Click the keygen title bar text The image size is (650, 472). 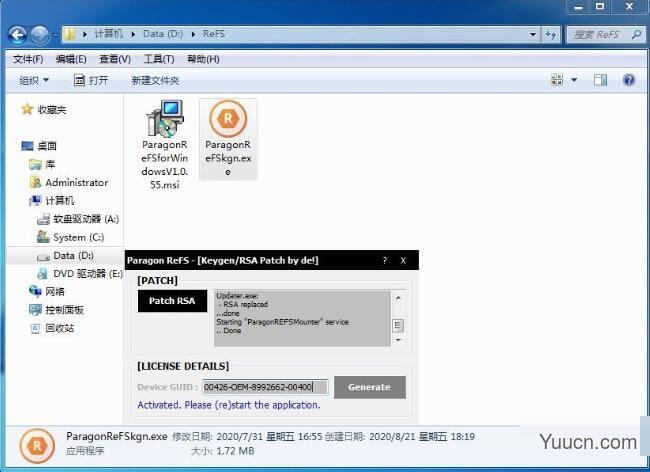pos(223,260)
